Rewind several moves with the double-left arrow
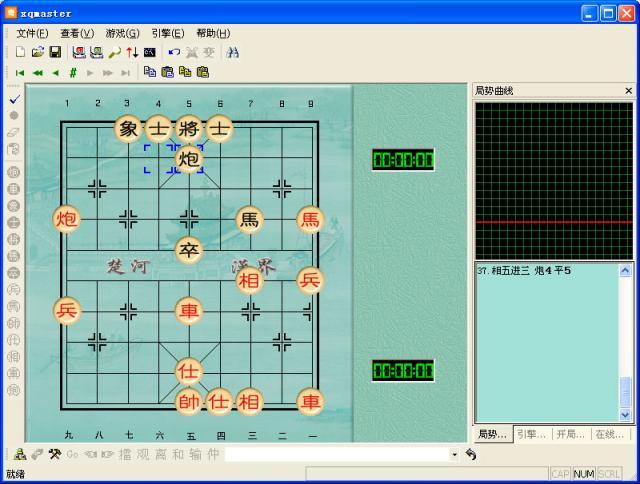640x484 pixels. (x=38, y=73)
